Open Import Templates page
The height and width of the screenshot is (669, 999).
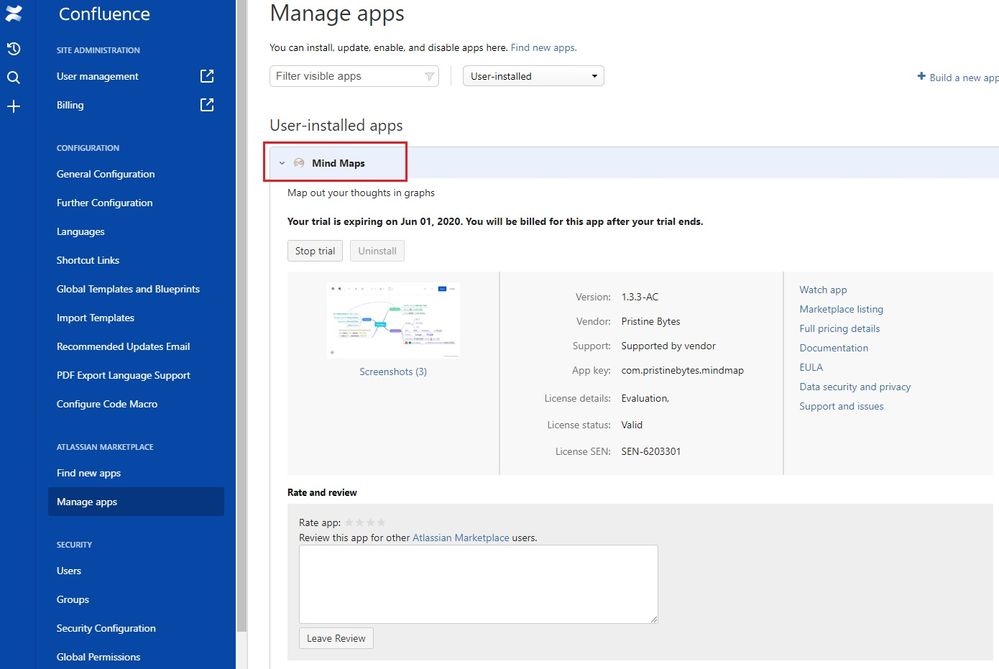(x=96, y=317)
